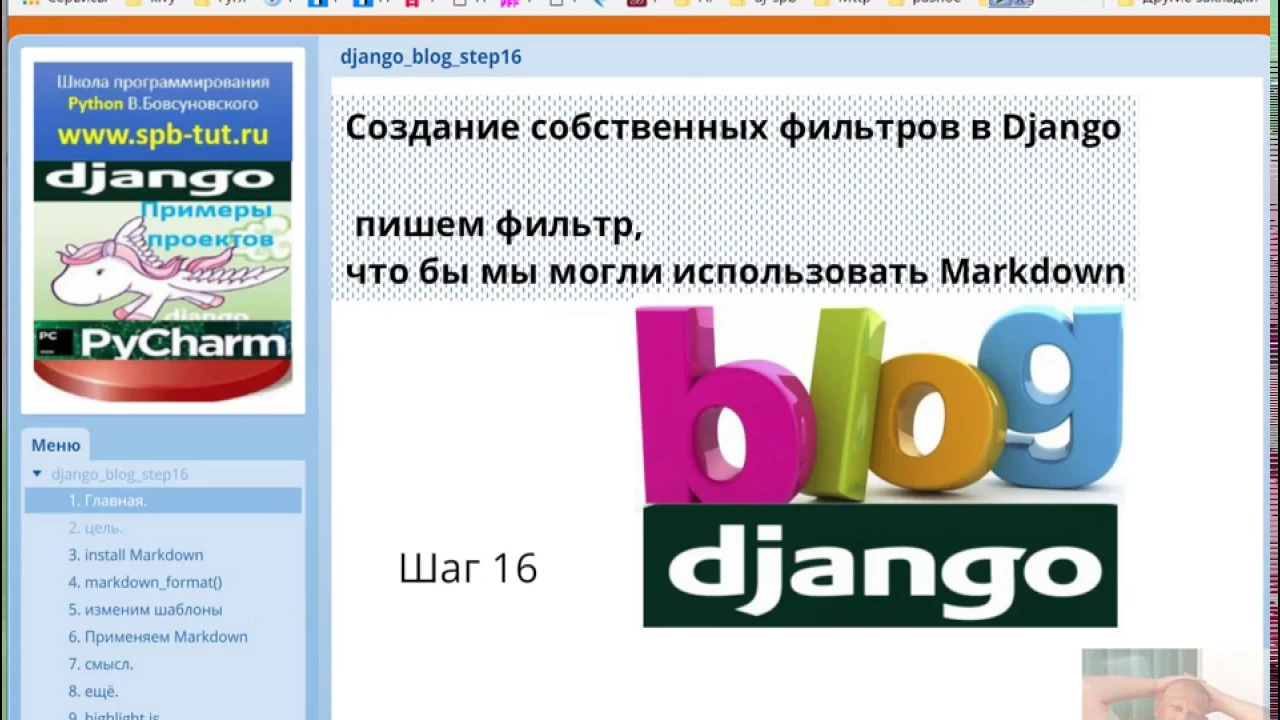Image resolution: width=1280 pixels, height=720 pixels.
Task: Click the django_blog_step16 page title
Action: [431, 57]
